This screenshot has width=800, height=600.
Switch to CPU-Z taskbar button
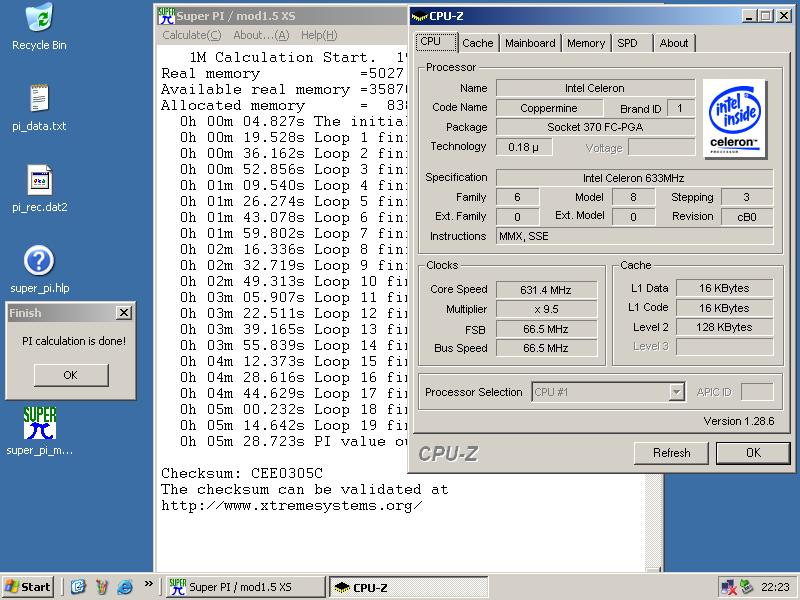409,587
